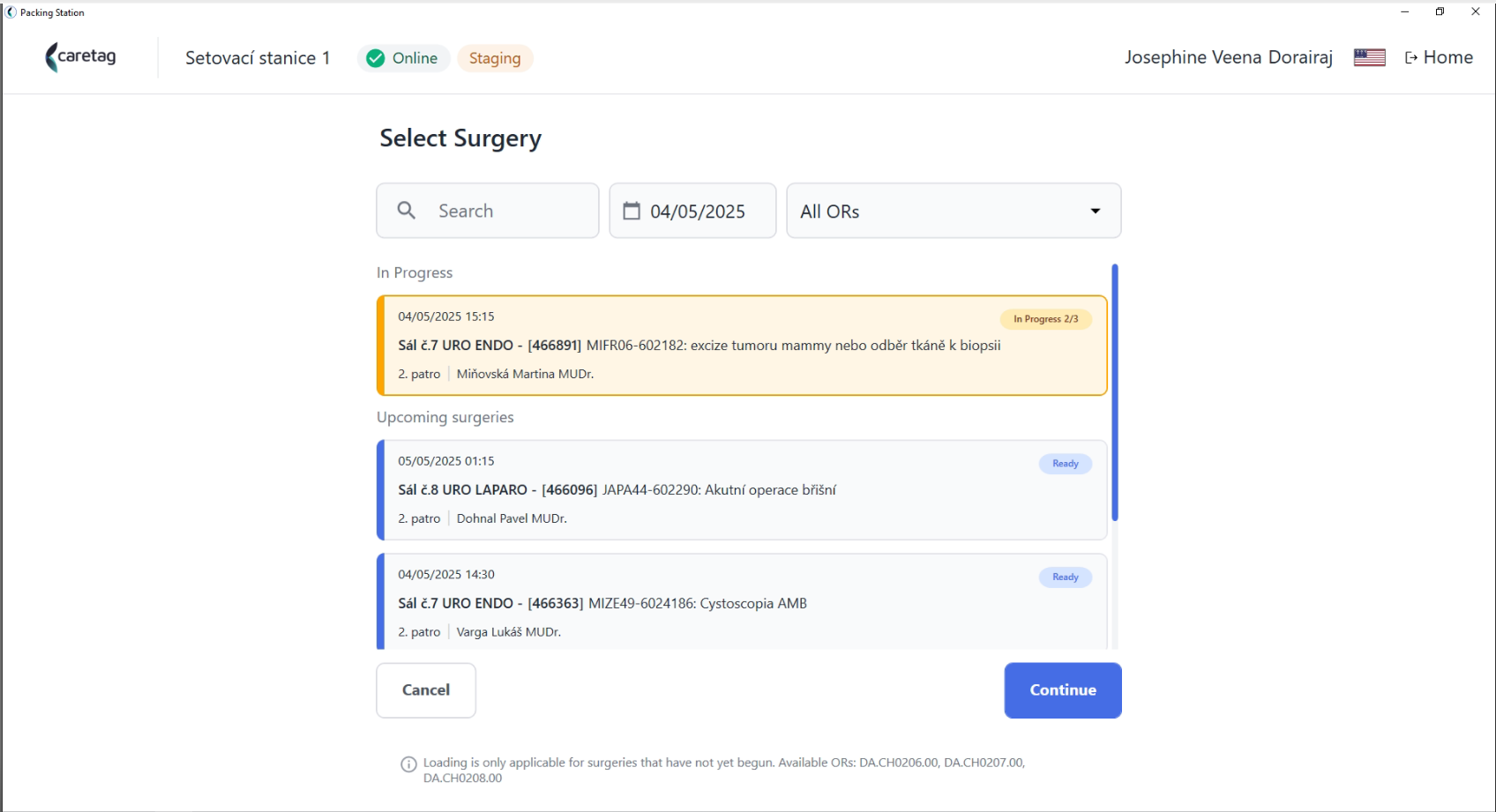Expand the All ORs dropdown arrow
This screenshot has height=812, width=1496.
(1096, 211)
